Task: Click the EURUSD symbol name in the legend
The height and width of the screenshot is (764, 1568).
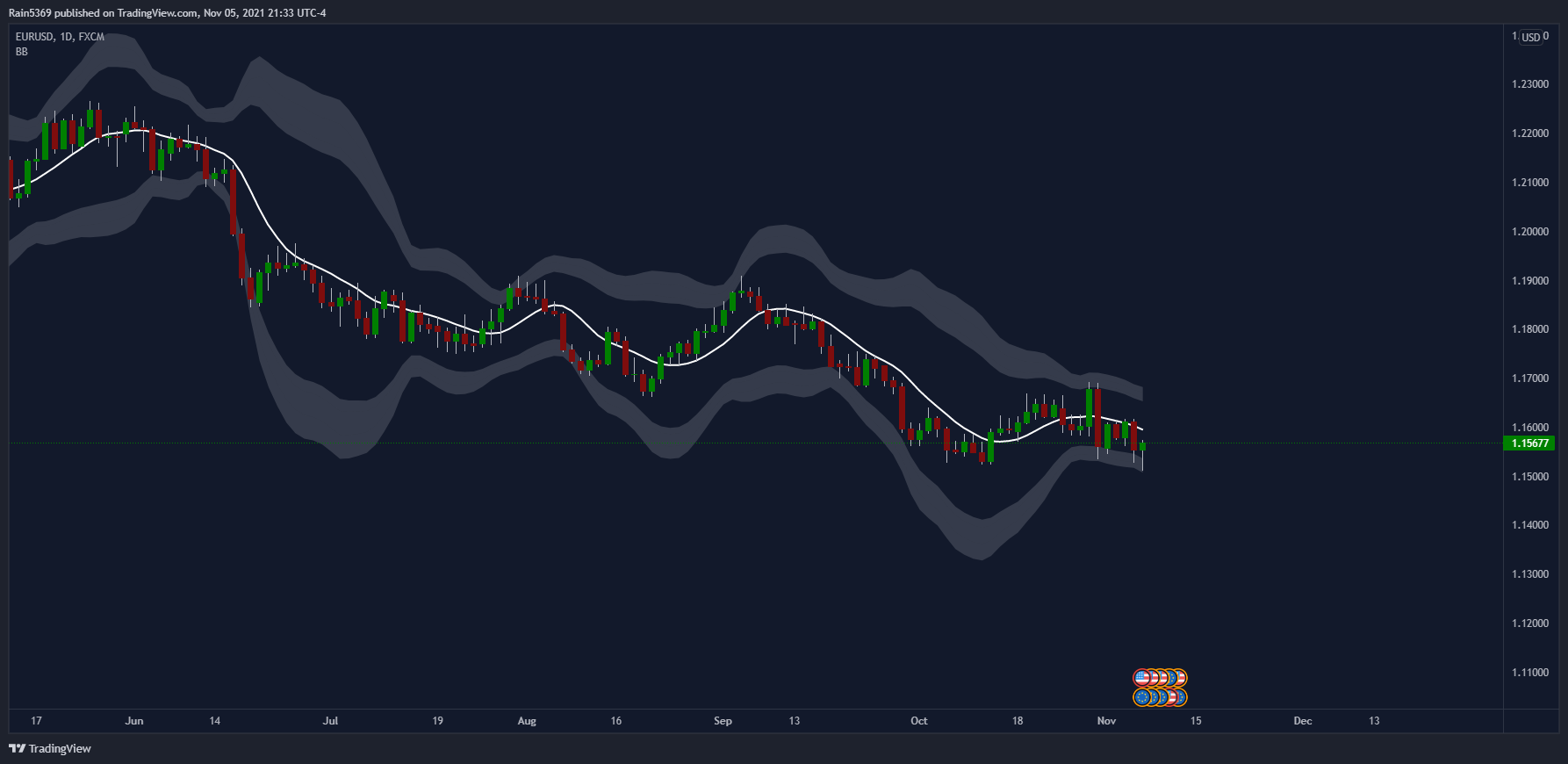Action: click(x=34, y=37)
